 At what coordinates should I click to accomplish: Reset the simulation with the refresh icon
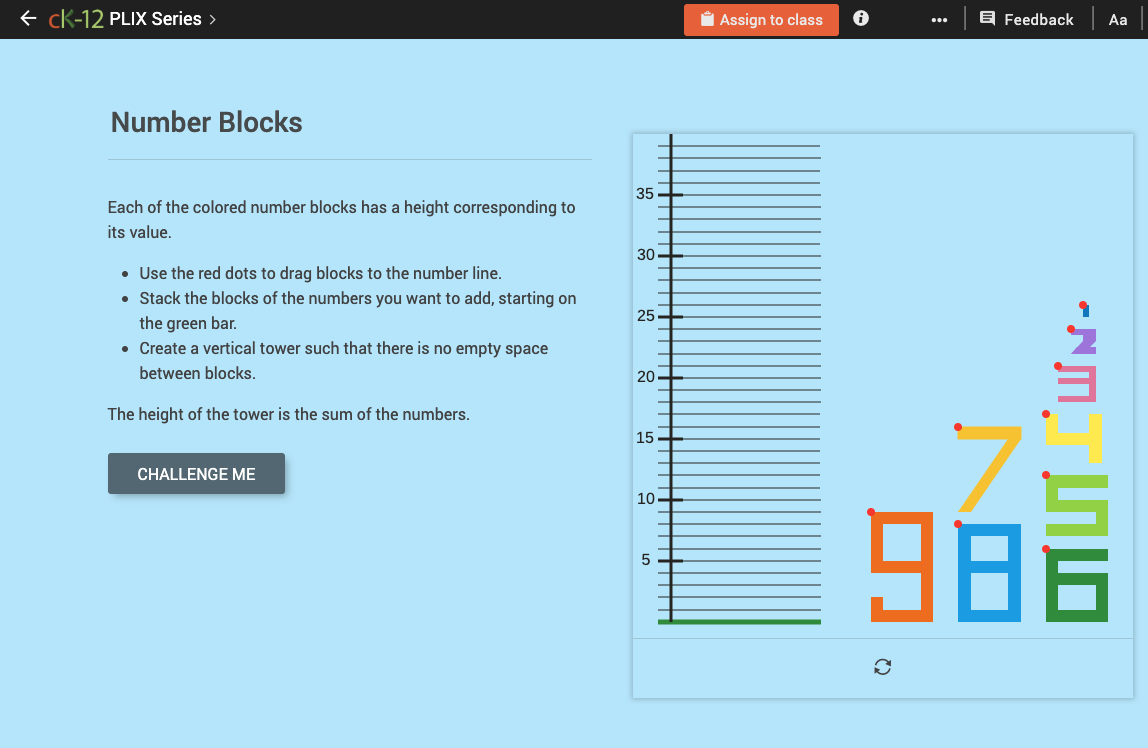point(882,666)
